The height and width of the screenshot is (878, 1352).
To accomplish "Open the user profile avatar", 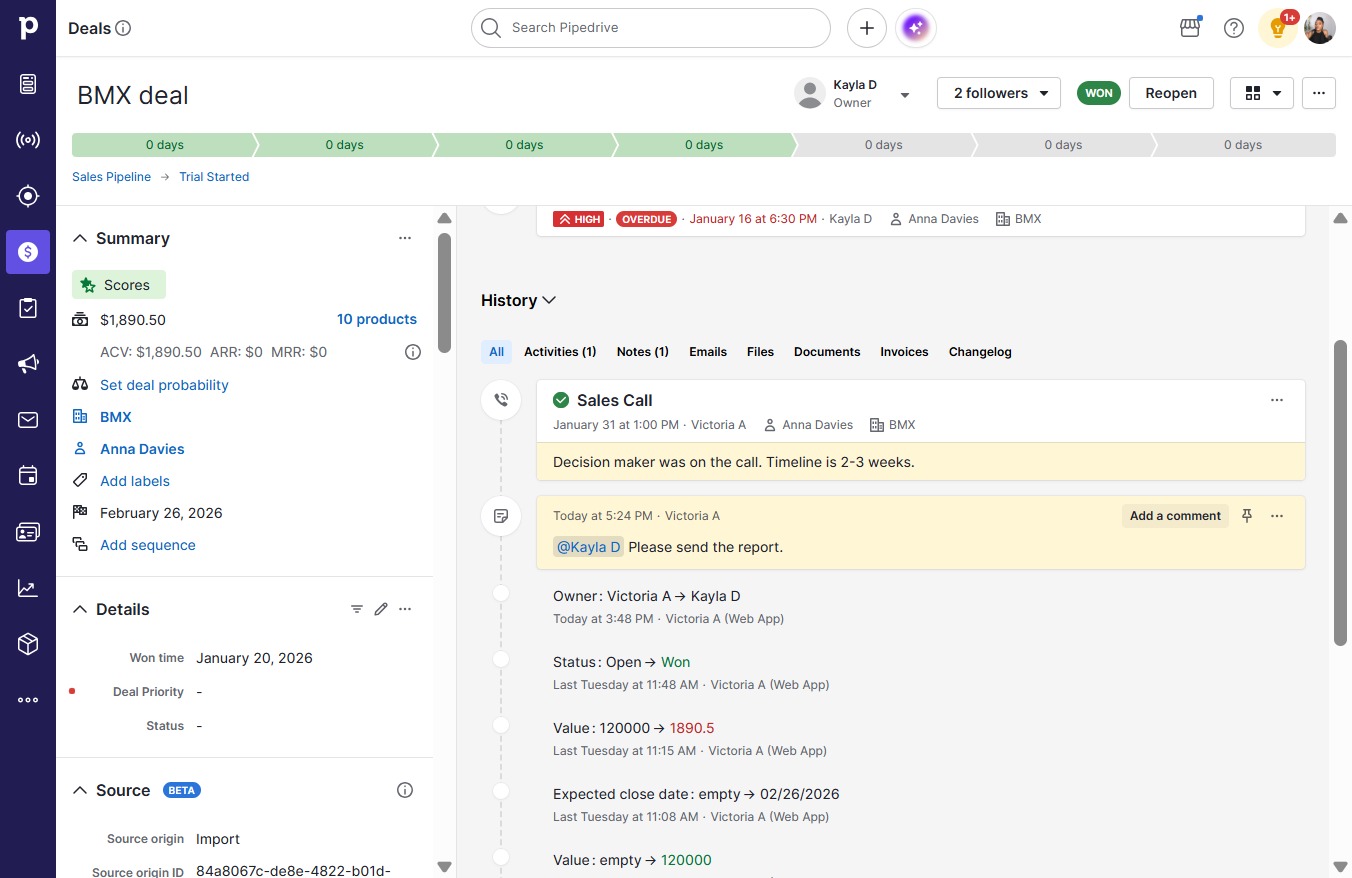I will (1320, 28).
